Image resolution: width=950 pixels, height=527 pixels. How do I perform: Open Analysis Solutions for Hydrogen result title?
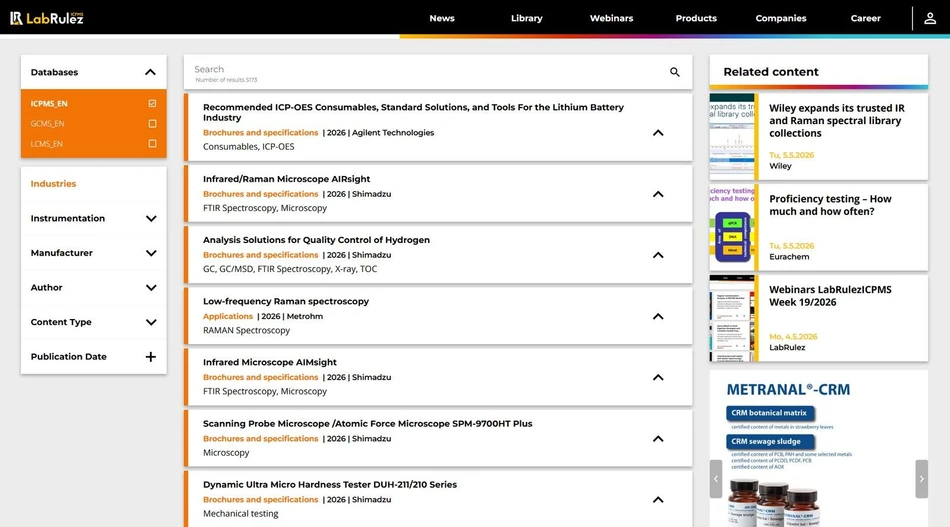coord(316,240)
